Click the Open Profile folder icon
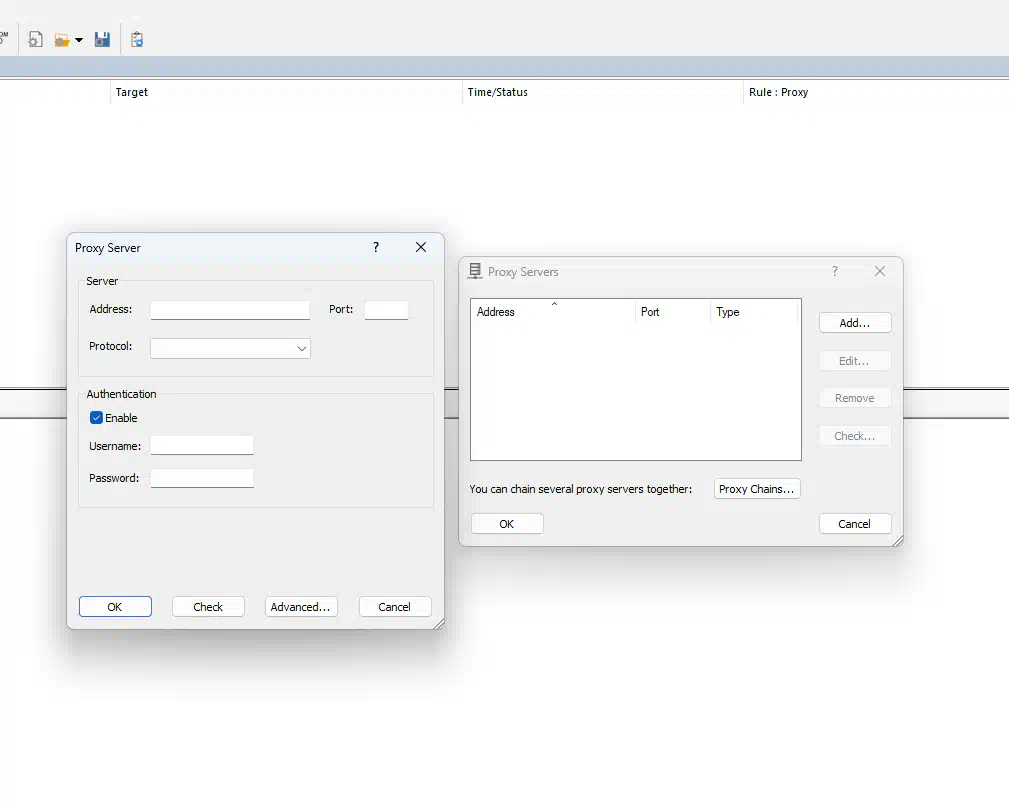This screenshot has height=806, width=1009. (x=62, y=40)
